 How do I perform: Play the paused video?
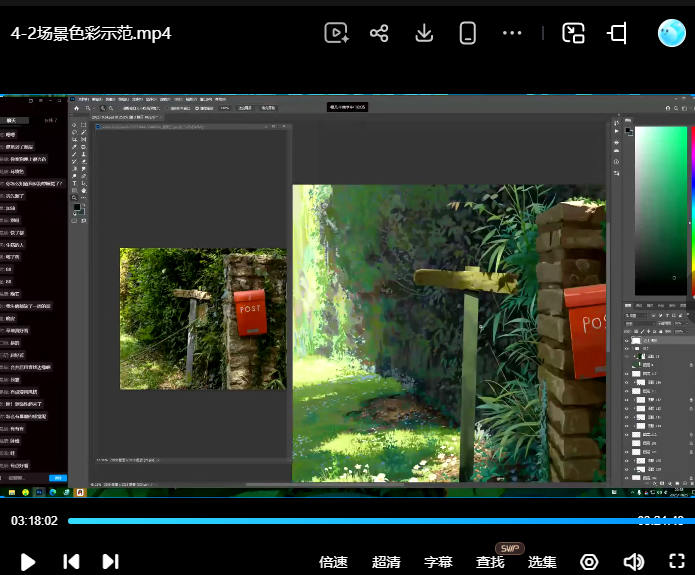point(27,562)
